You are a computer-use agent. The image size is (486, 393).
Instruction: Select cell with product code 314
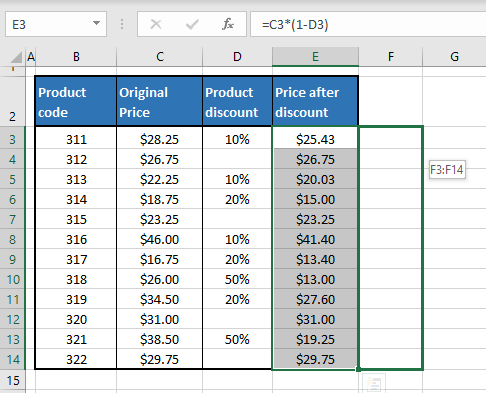point(76,199)
